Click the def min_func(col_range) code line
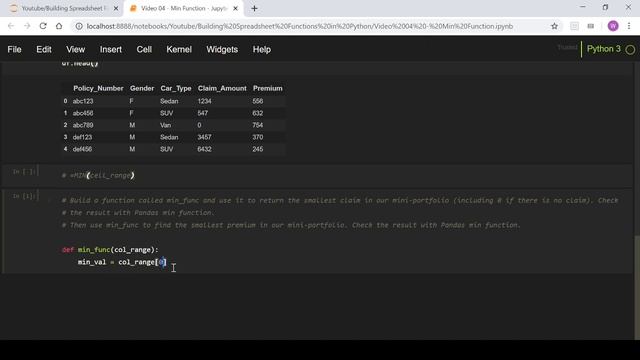 (110, 250)
